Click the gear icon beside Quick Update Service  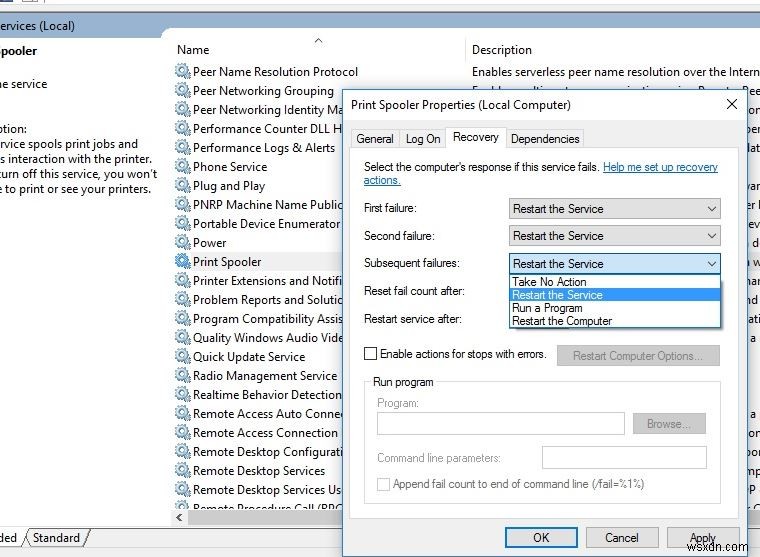(x=182, y=356)
